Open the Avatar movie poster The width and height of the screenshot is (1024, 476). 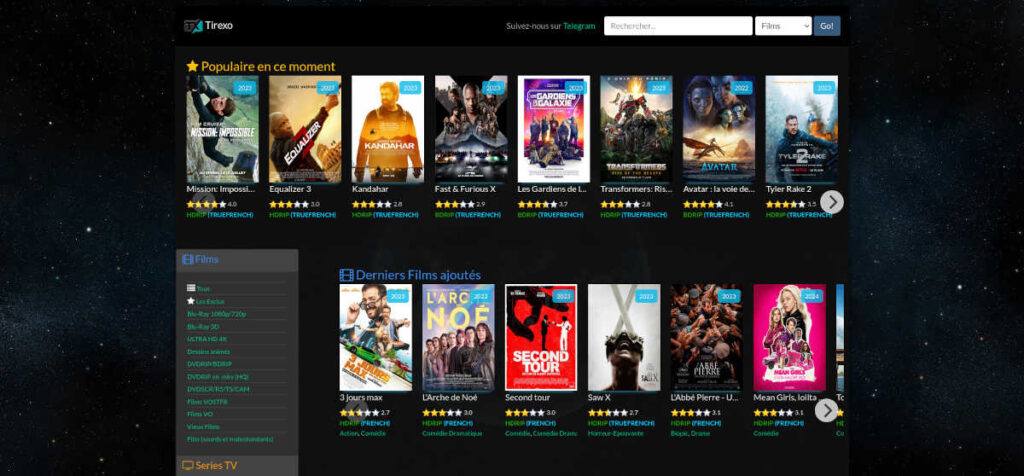pos(719,129)
